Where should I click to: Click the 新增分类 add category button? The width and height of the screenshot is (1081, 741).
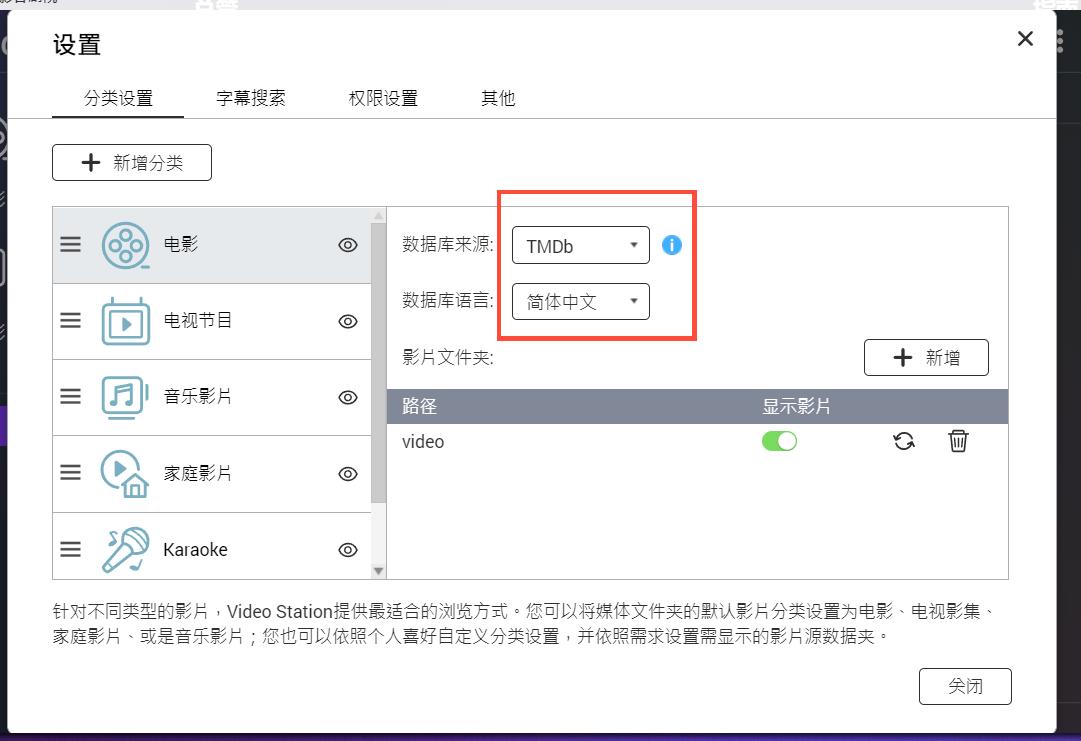tap(131, 162)
